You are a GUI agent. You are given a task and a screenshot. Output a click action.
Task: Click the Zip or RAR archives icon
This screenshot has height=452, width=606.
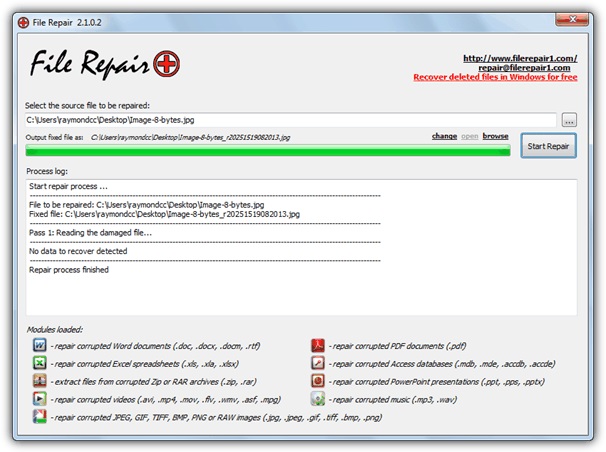point(37,381)
